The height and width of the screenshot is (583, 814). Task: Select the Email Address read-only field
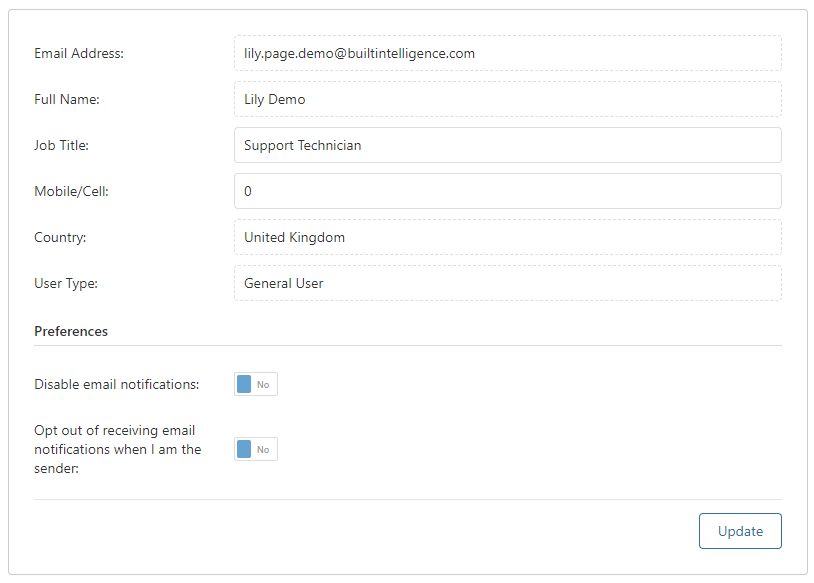point(508,53)
